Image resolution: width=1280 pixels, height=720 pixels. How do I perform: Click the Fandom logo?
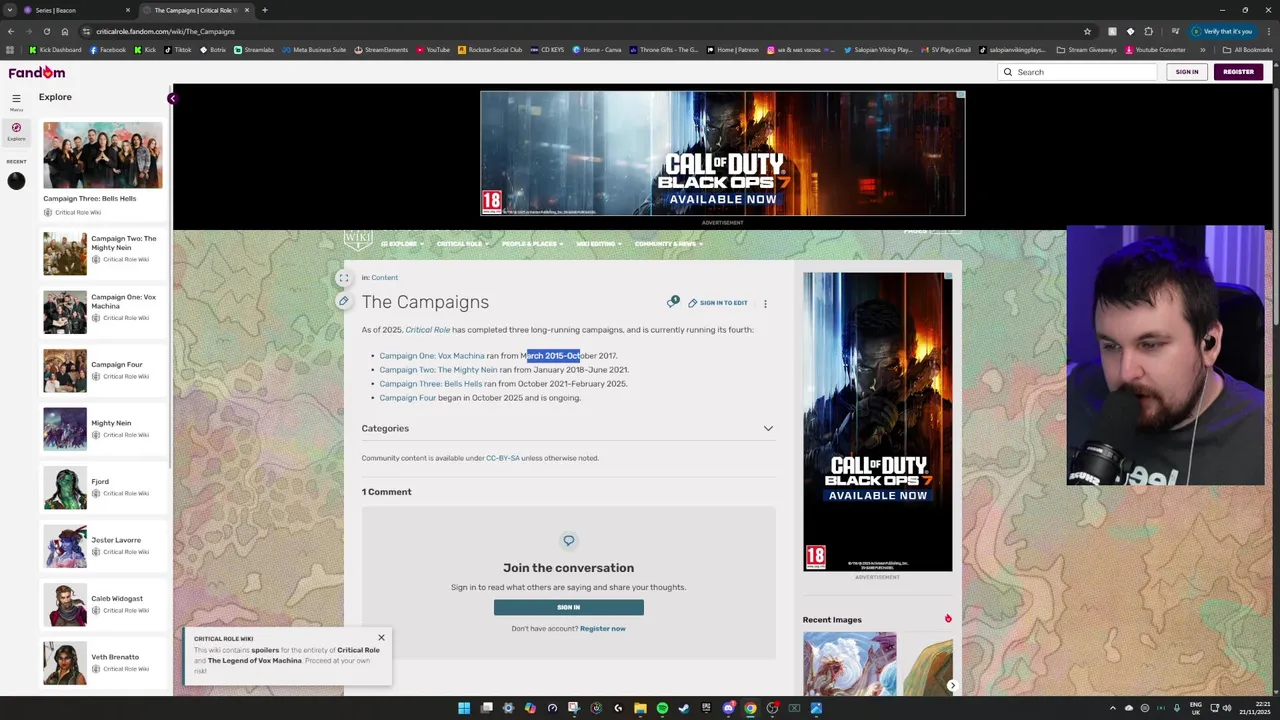click(x=37, y=72)
